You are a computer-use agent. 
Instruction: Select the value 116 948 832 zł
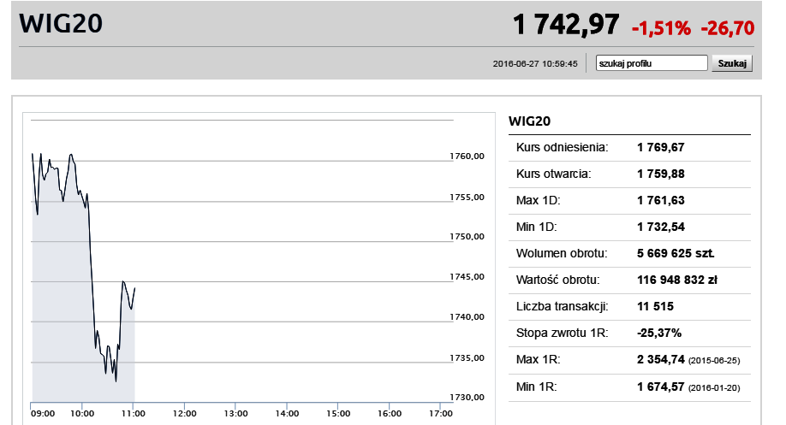tap(677, 280)
